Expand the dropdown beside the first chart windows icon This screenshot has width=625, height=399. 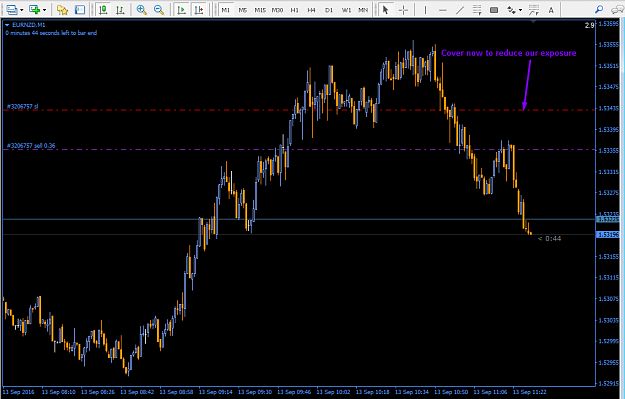[22, 10]
